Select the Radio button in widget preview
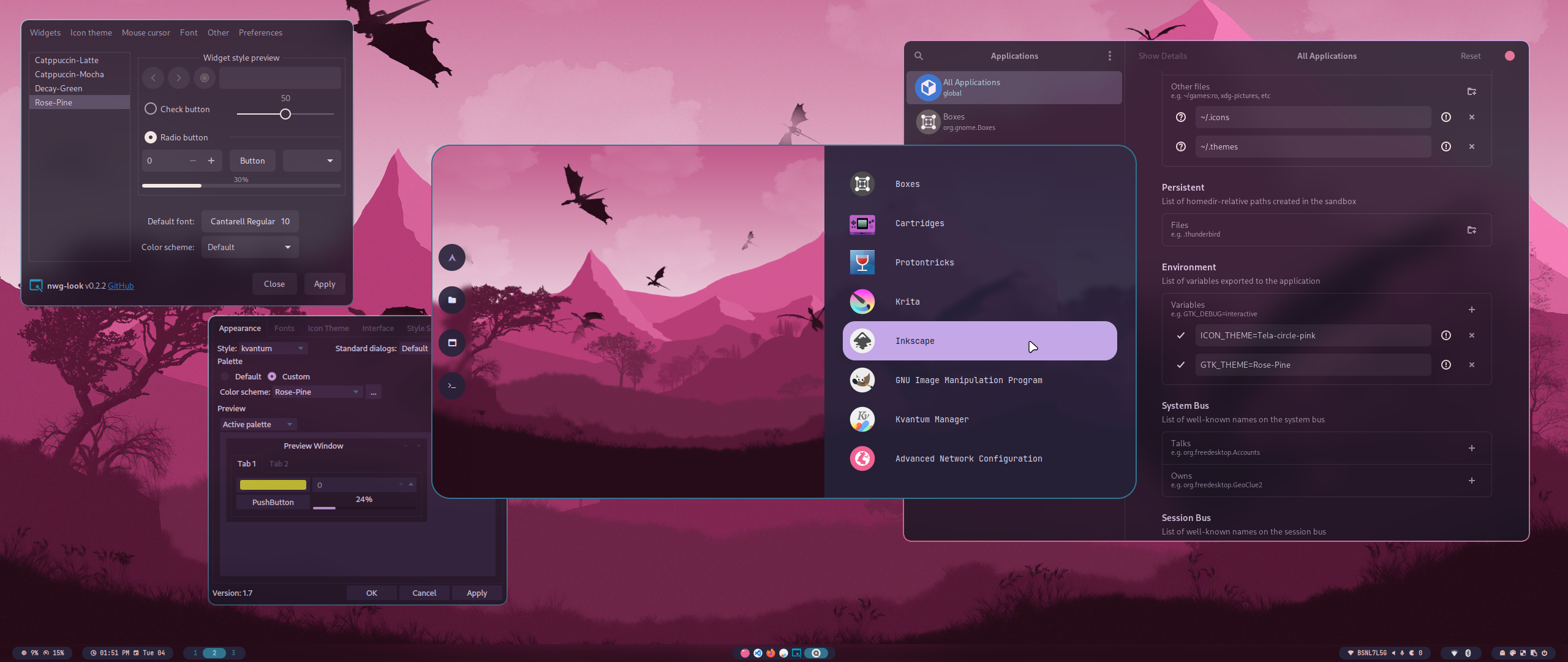 coord(151,137)
